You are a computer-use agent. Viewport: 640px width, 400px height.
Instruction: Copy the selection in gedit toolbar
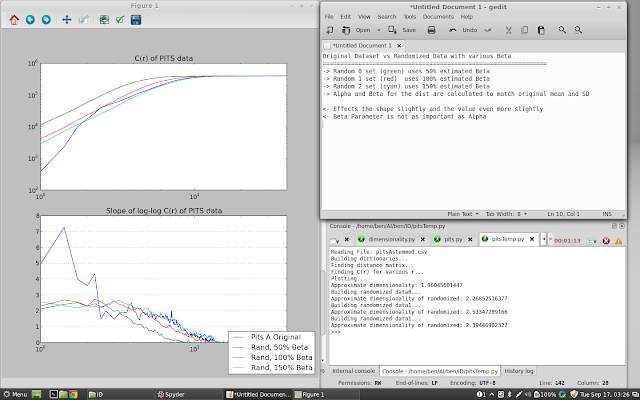click(525, 30)
